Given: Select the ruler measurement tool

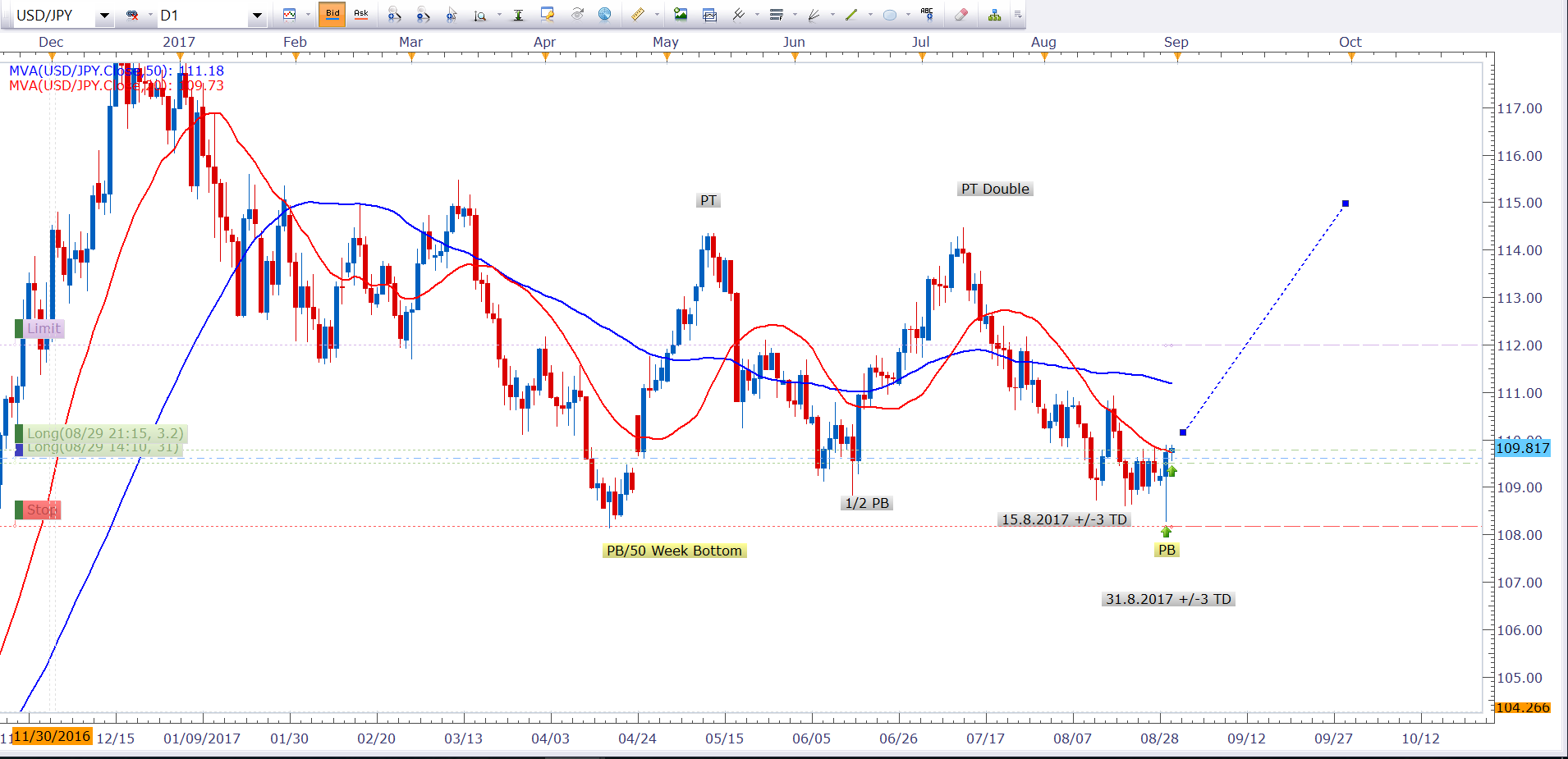Looking at the screenshot, I should [637, 15].
